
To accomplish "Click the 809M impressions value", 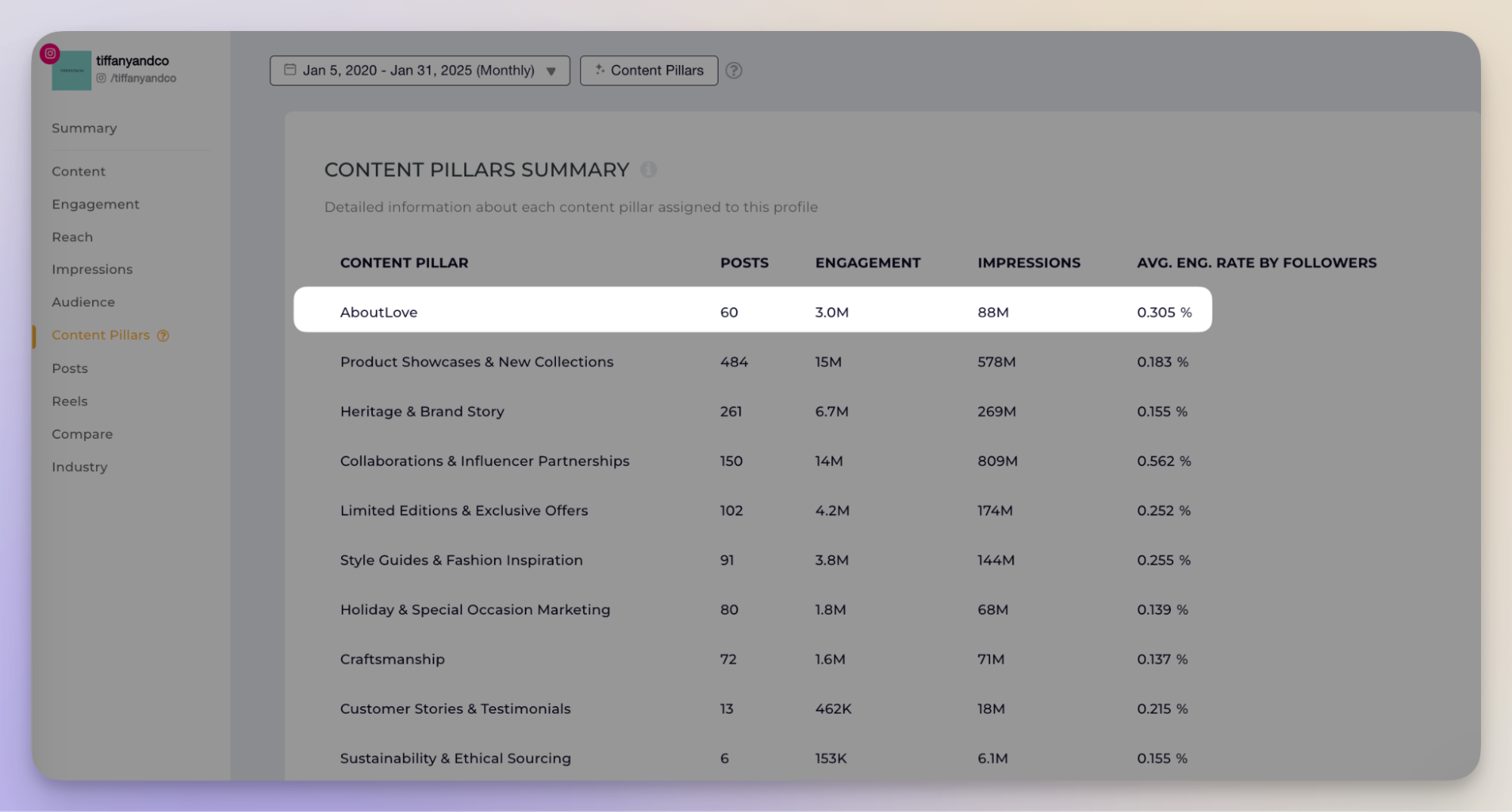I will 998,461.
